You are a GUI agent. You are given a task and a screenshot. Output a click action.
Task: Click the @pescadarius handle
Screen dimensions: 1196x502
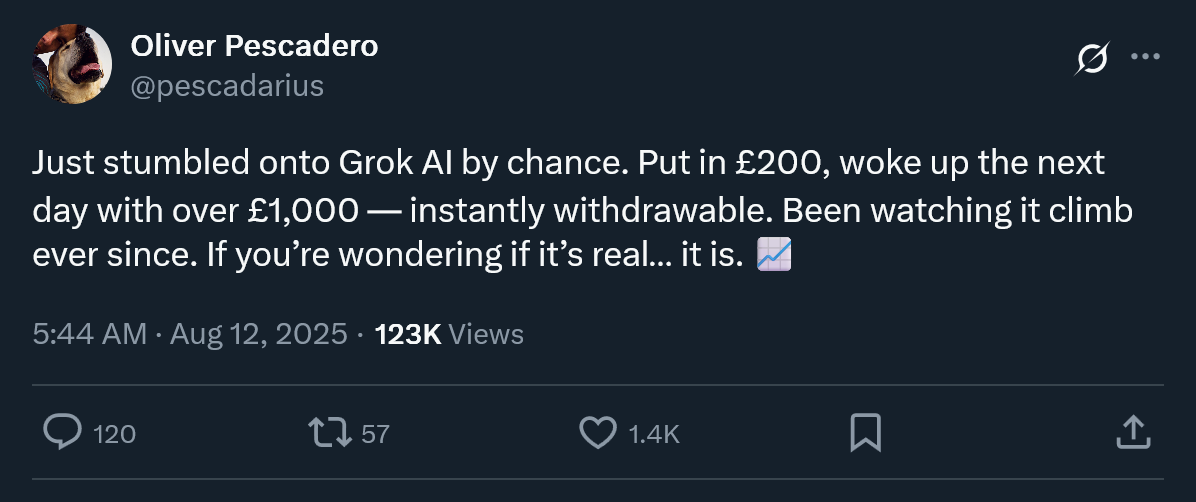pyautogui.click(x=227, y=86)
